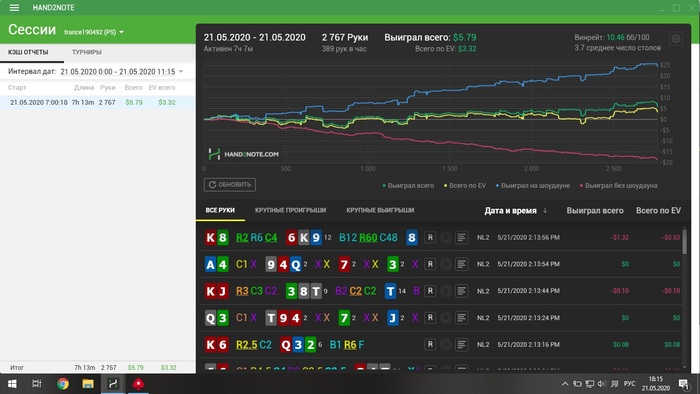The height and width of the screenshot is (394, 700).
Task: Open the replayer R icon for the Q3 hand
Action: pos(430,318)
